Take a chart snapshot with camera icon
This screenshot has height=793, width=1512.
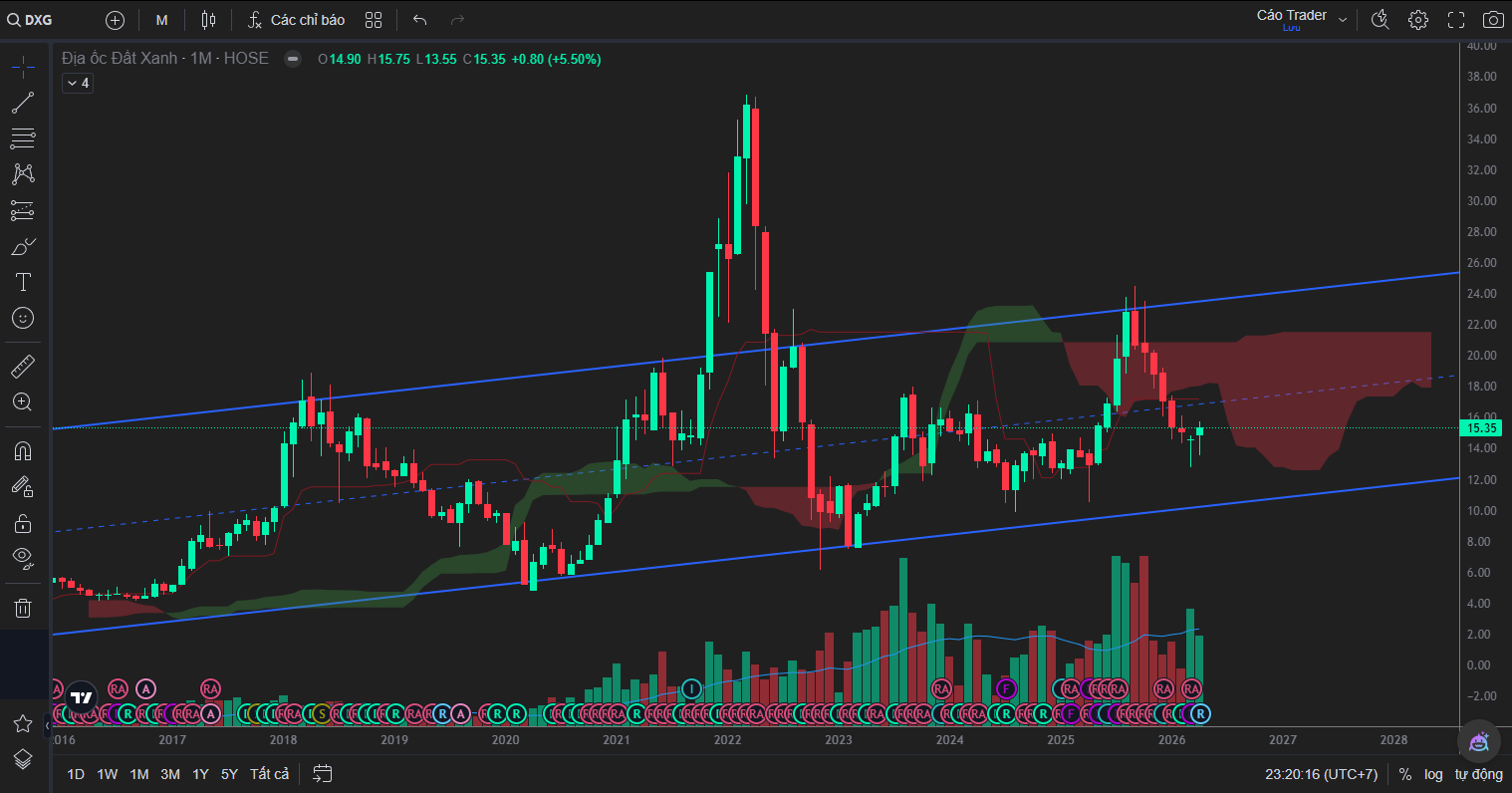coord(1493,20)
